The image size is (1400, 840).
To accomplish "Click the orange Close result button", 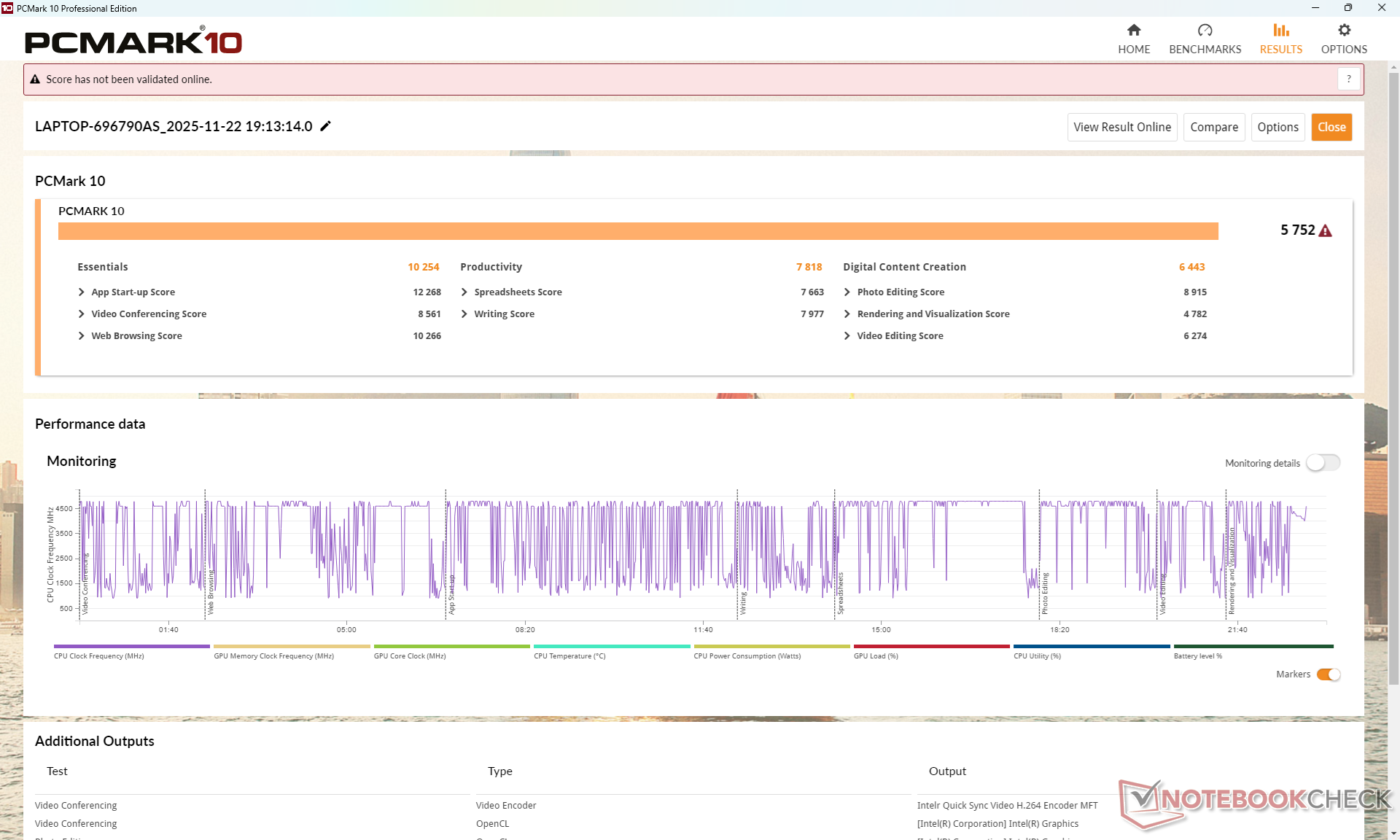I will coord(1331,127).
